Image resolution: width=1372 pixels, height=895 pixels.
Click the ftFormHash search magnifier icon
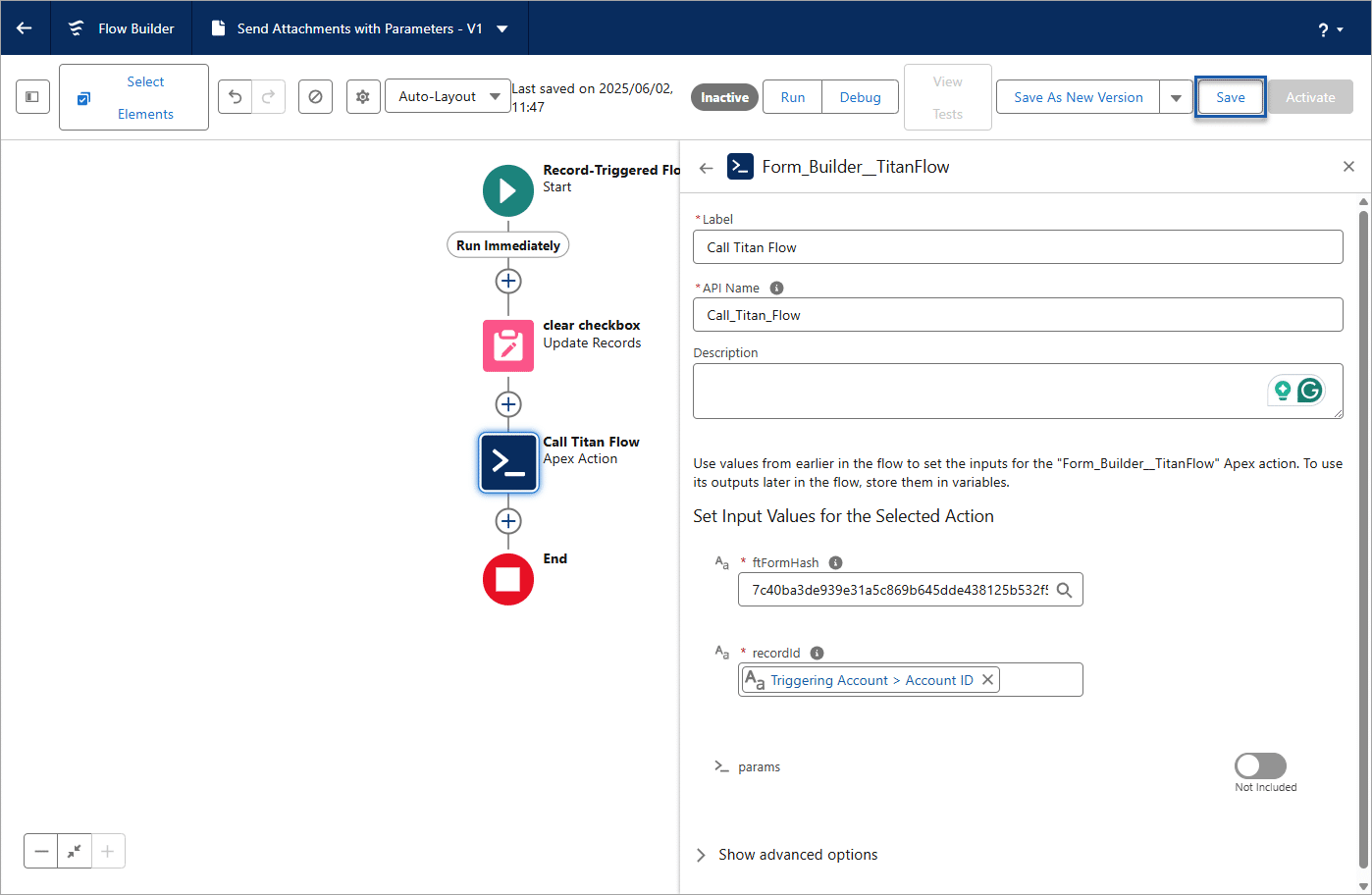click(x=1064, y=590)
